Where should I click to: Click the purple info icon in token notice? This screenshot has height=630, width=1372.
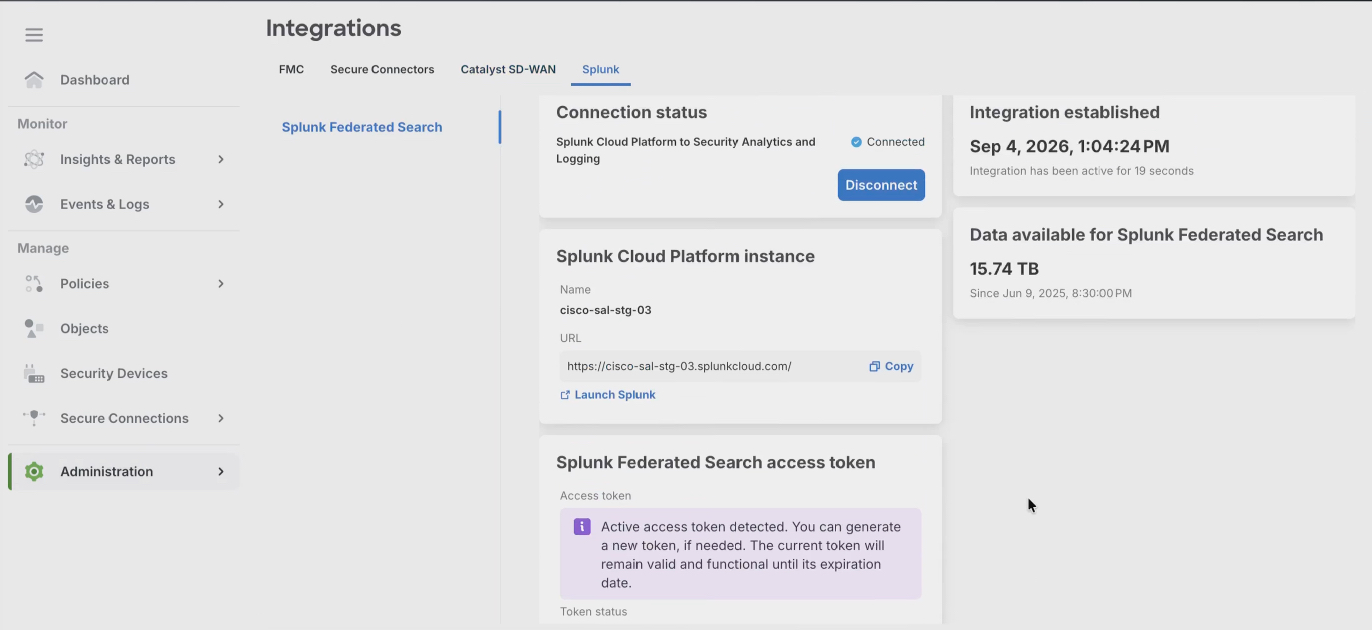[x=582, y=526]
